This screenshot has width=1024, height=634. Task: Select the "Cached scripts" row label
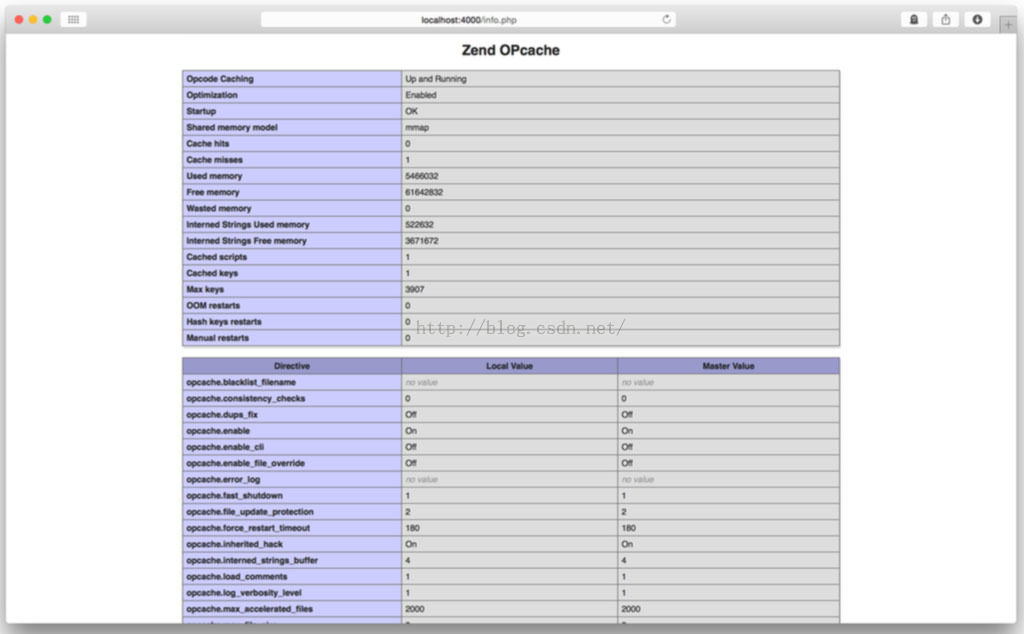coord(217,257)
